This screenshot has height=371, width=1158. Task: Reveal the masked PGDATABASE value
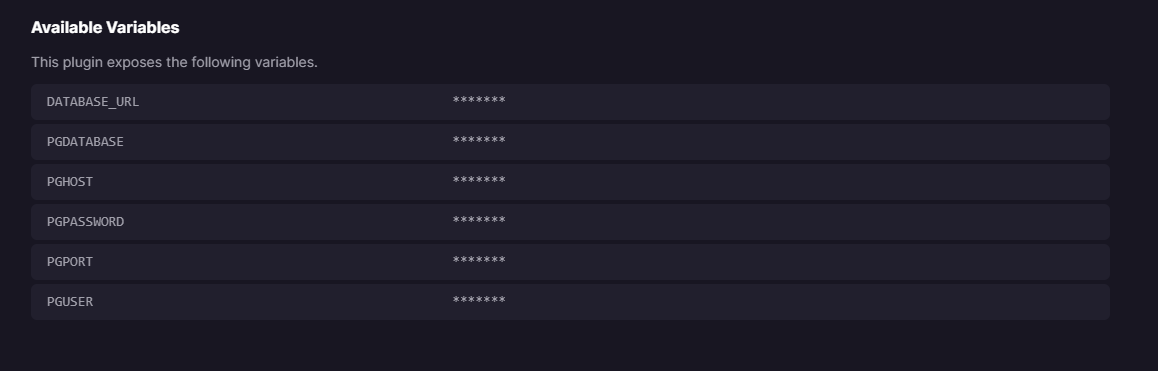click(479, 140)
